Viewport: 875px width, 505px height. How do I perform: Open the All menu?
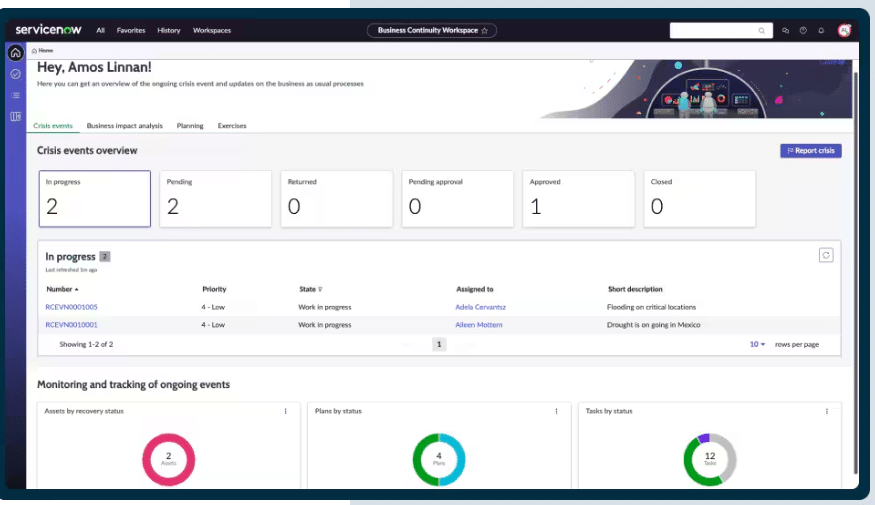coord(100,30)
